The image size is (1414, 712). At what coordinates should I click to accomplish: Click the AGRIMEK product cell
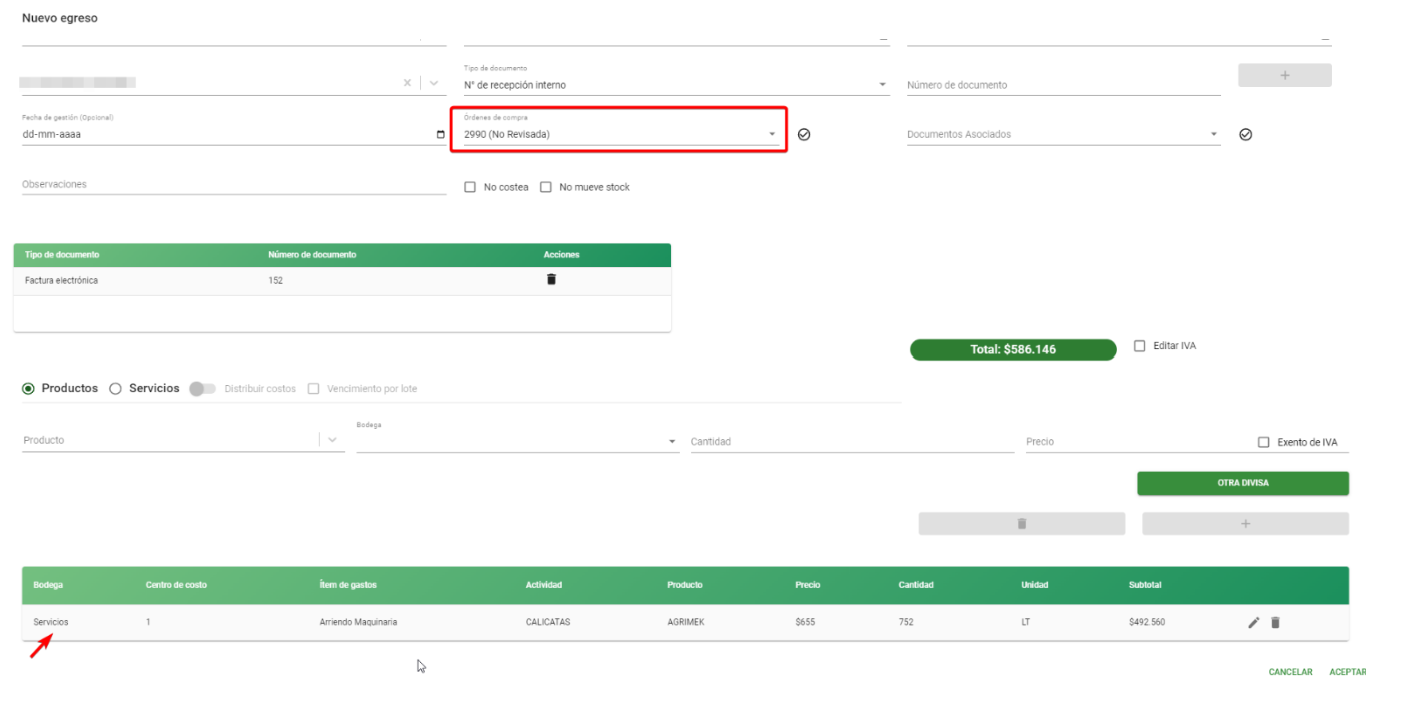(x=687, y=622)
